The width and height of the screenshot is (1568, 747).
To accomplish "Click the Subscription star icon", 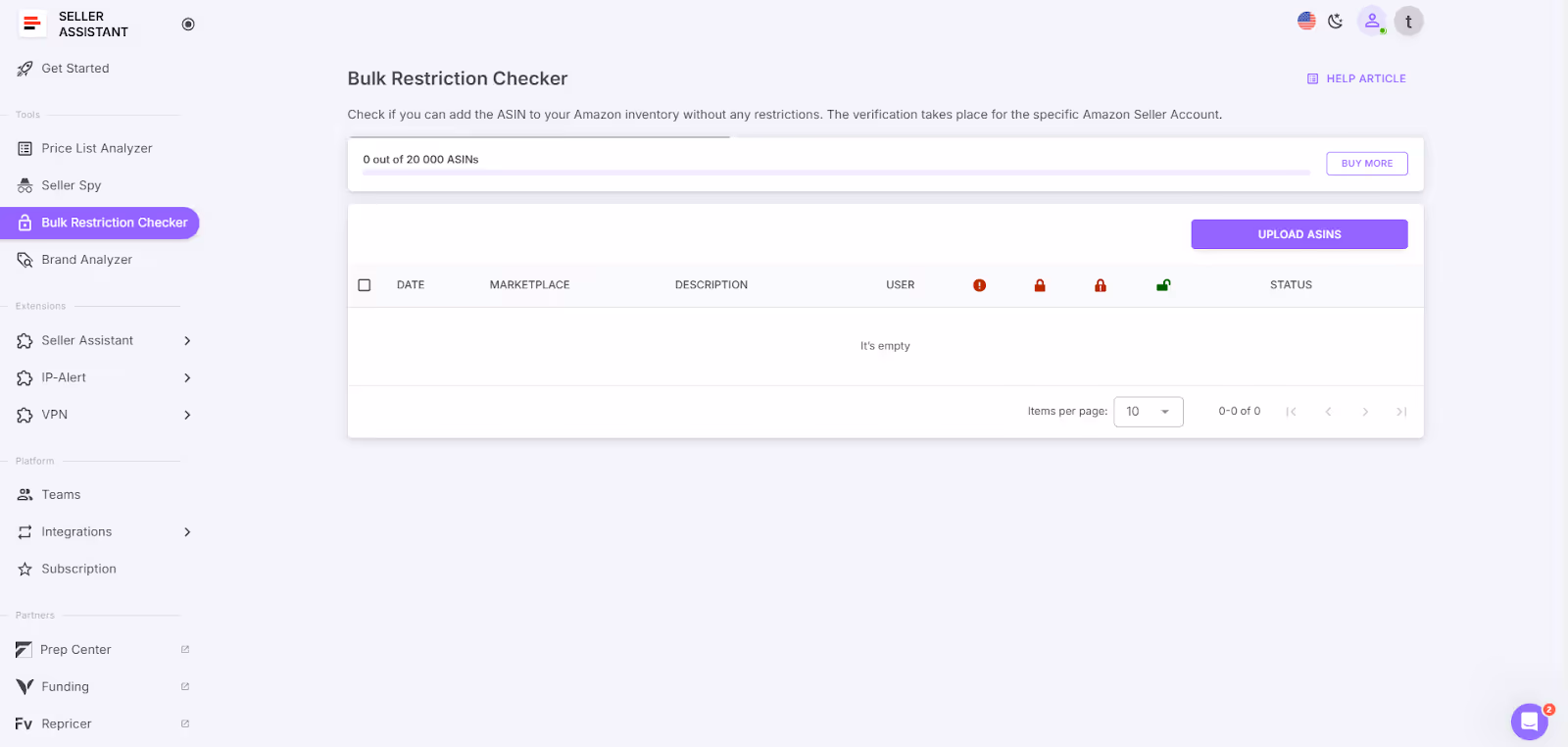I will pyautogui.click(x=25, y=570).
